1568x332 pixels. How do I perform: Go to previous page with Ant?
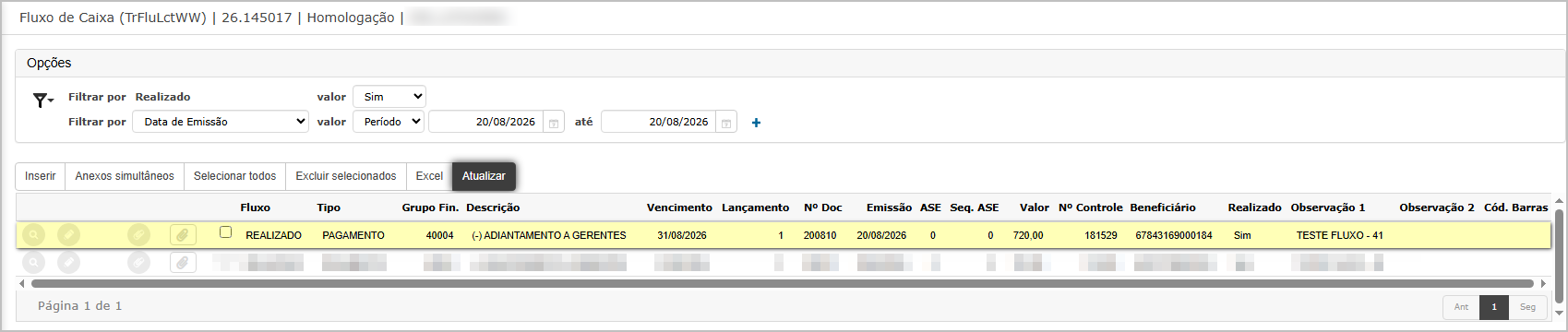[1461, 307]
